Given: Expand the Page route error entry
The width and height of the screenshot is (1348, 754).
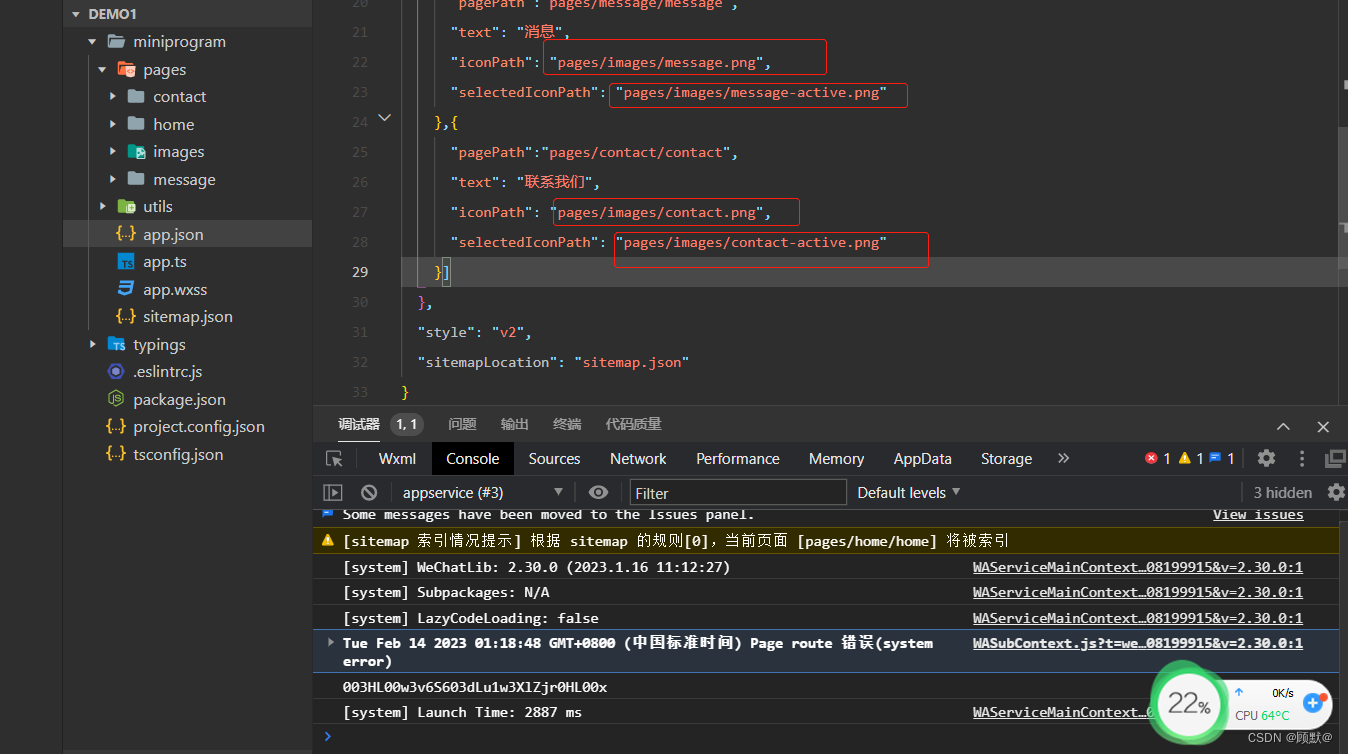Looking at the screenshot, I should [x=330, y=643].
